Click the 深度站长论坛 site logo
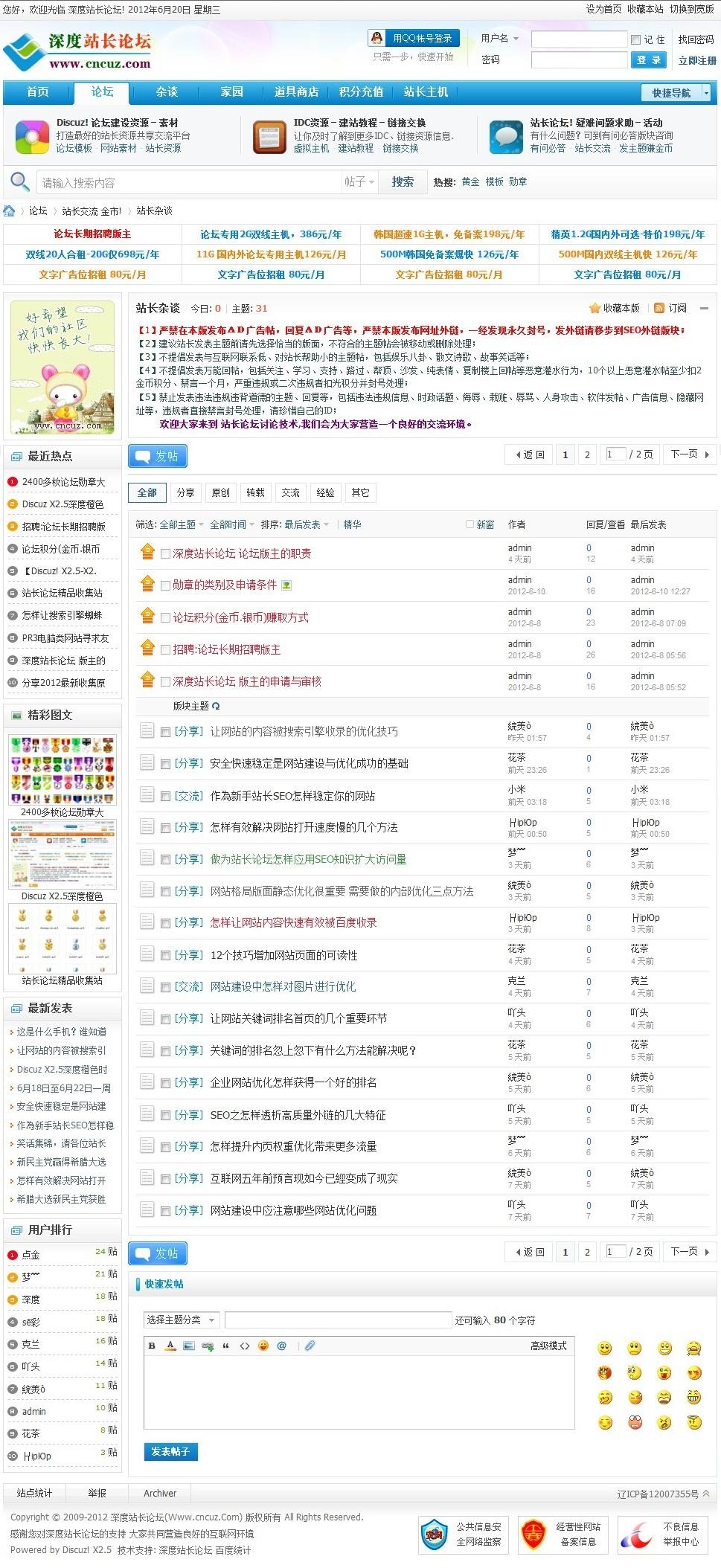The width and height of the screenshot is (721, 1568). point(77,51)
